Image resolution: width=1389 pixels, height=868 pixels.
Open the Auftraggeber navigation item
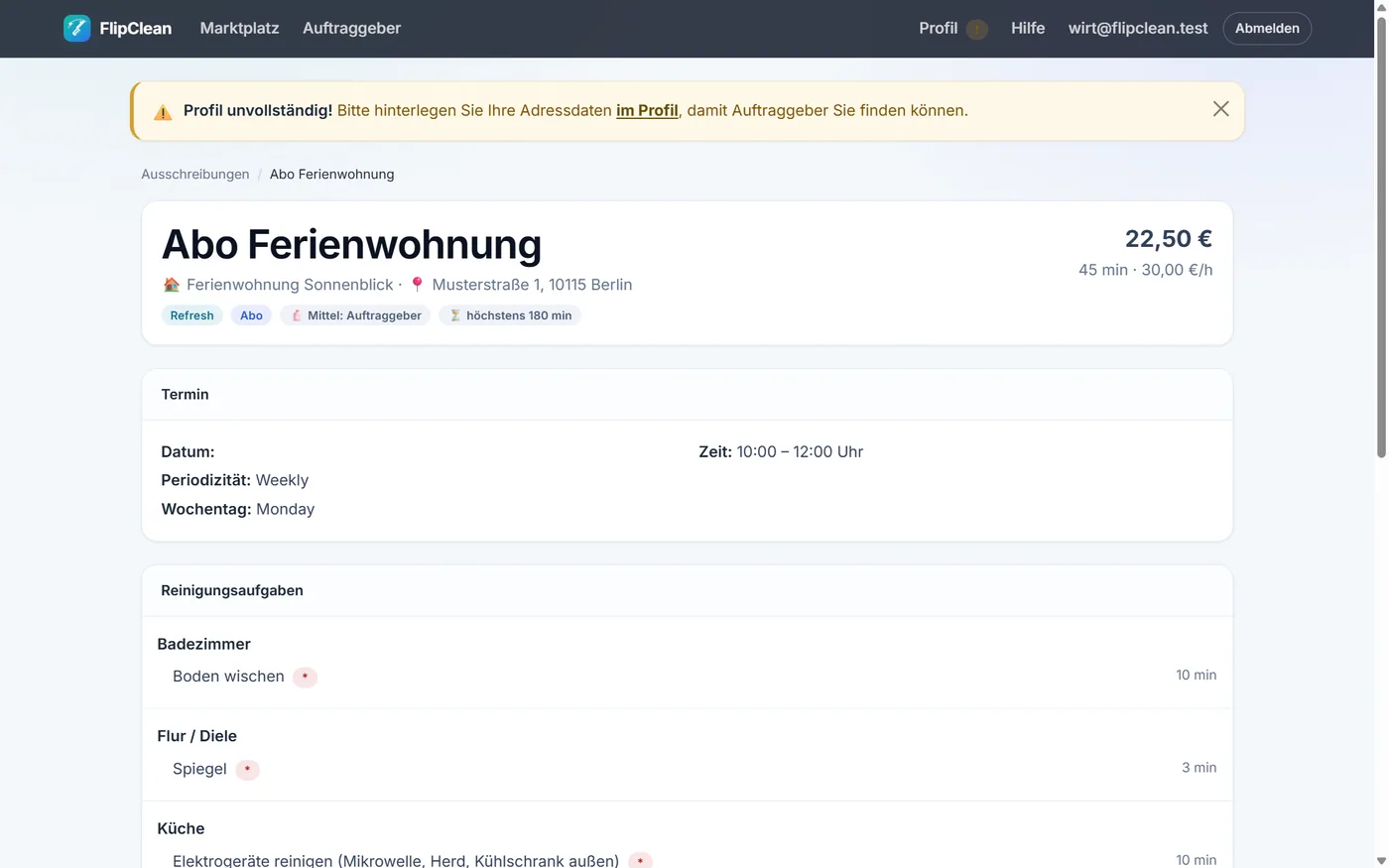[x=351, y=28]
